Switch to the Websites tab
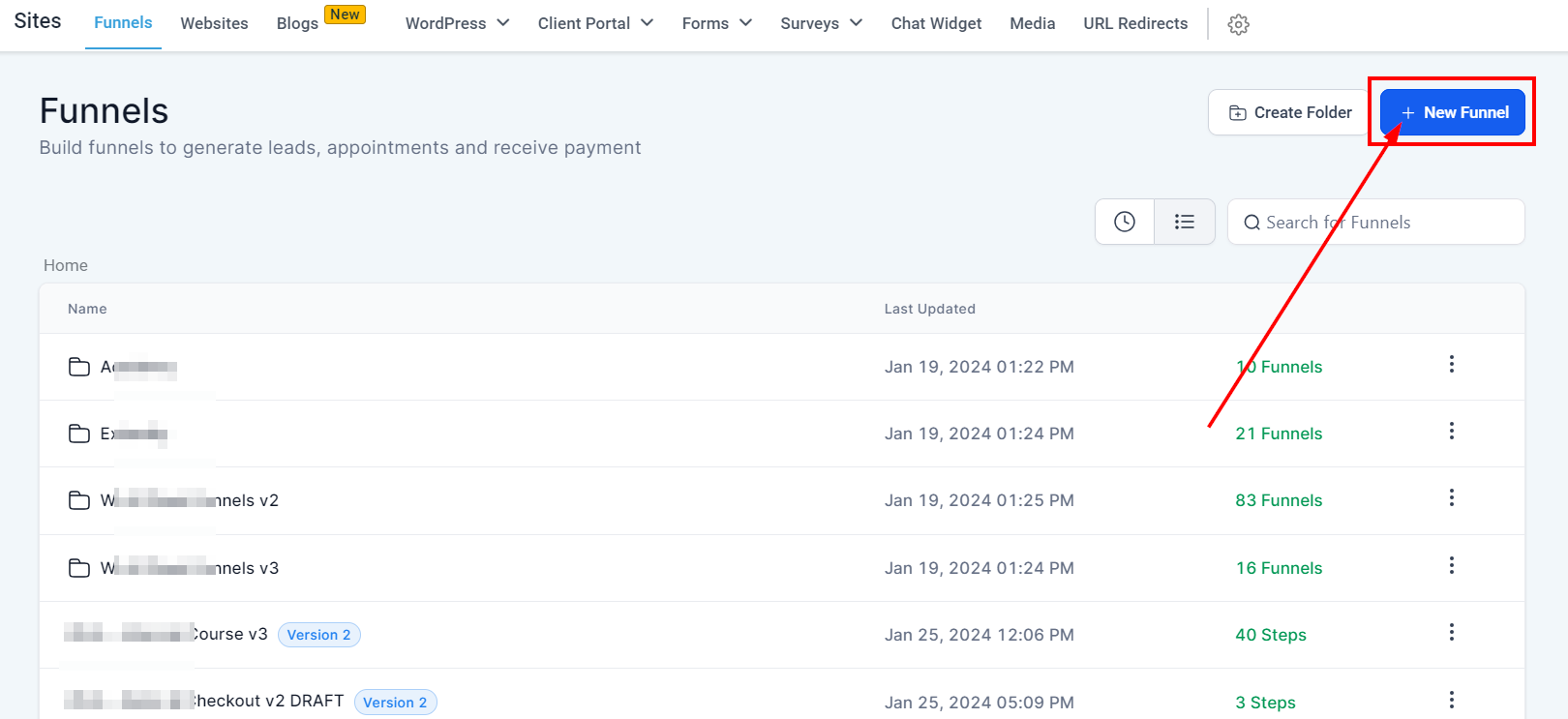This screenshot has height=719, width=1568. pyautogui.click(x=214, y=23)
